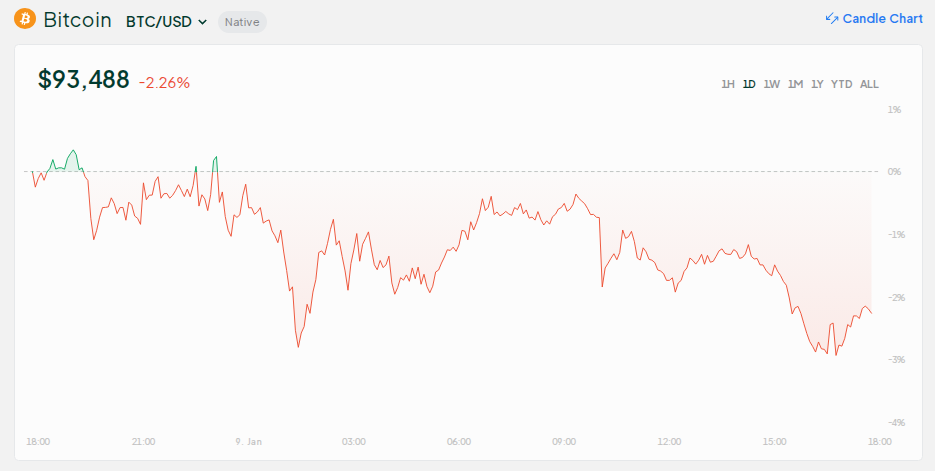
Task: Open the BTC/USD pair dropdown
Action: [x=166, y=21]
